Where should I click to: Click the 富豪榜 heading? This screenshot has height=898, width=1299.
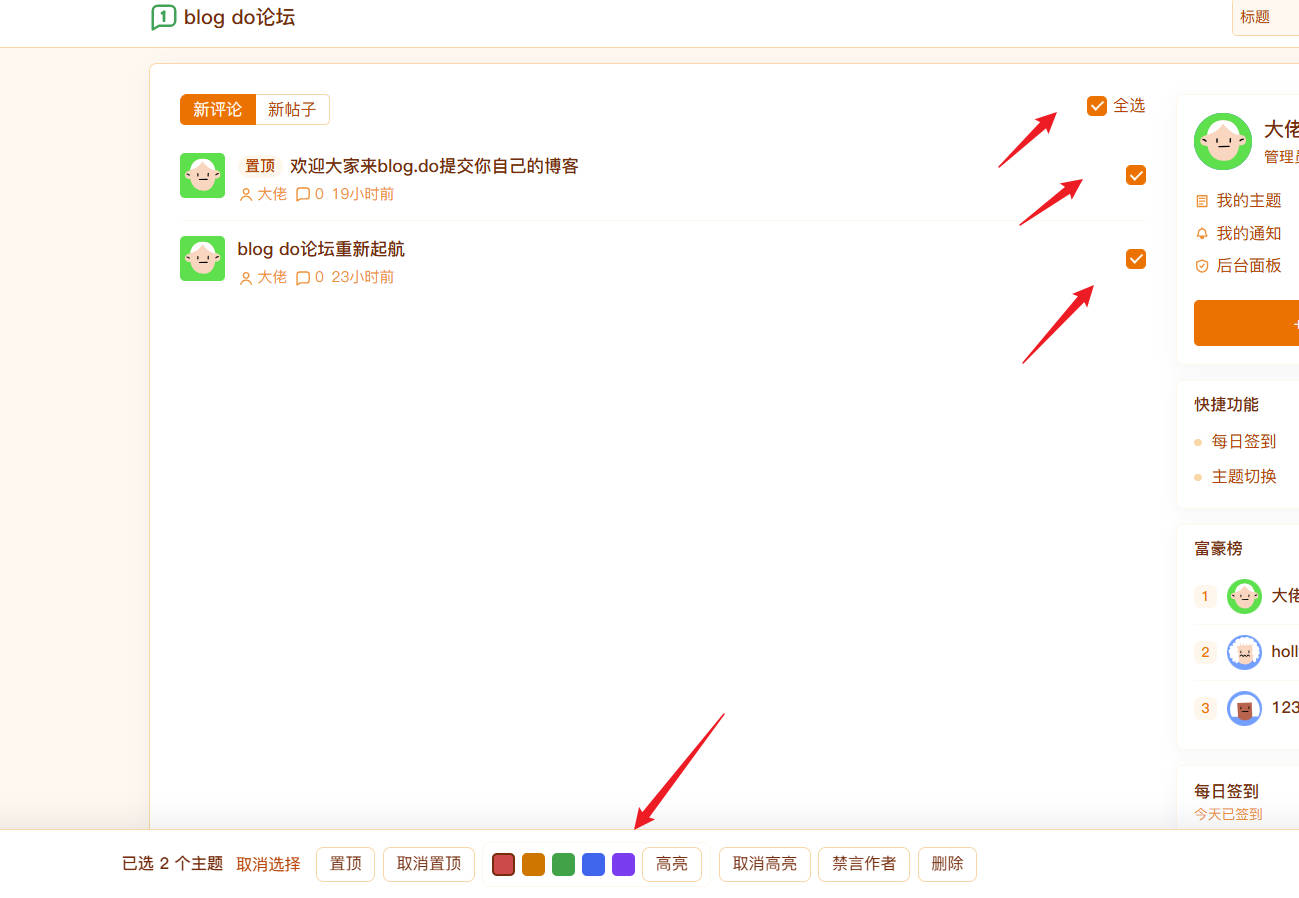coord(1218,548)
